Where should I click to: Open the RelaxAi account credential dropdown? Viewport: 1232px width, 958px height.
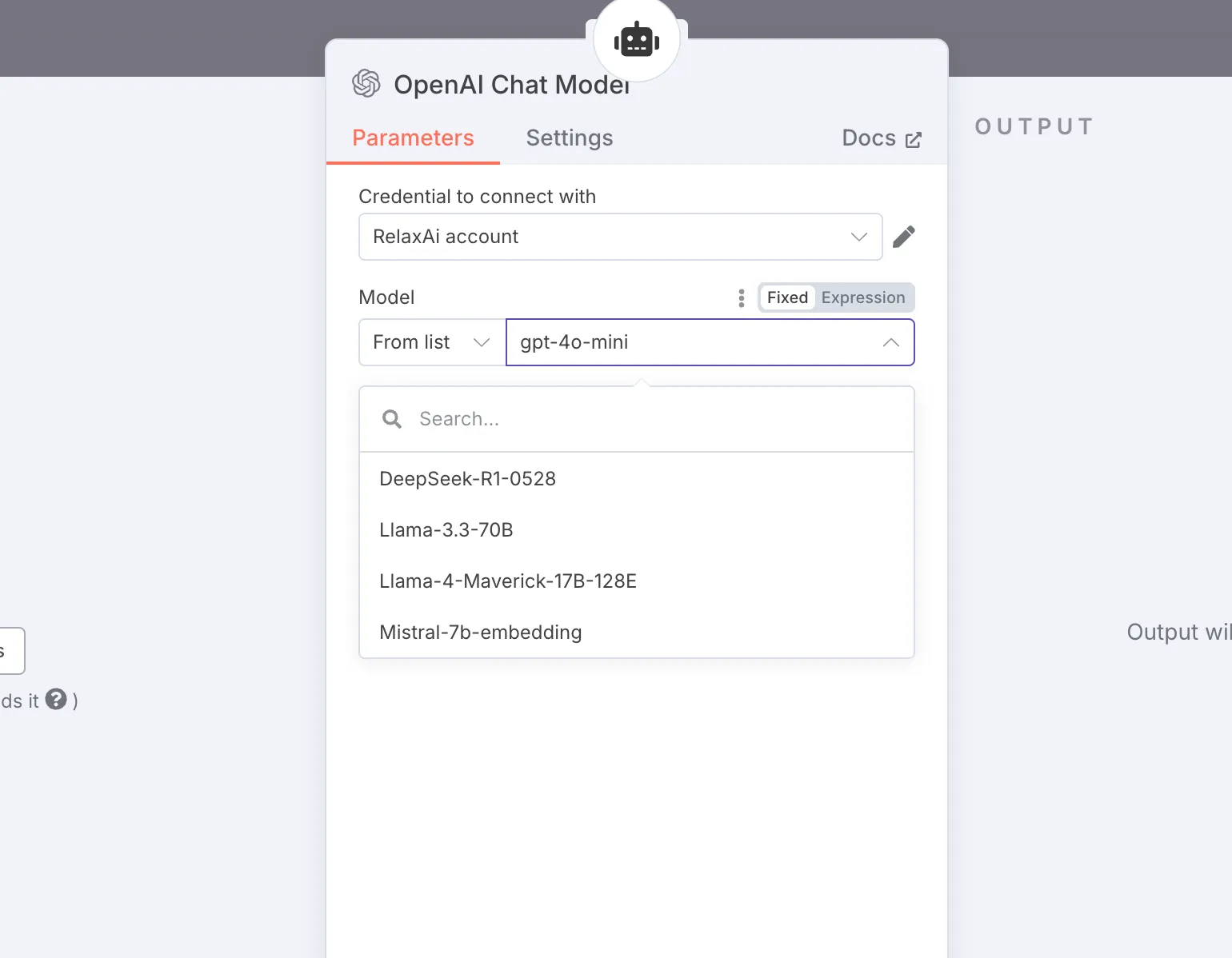click(621, 237)
